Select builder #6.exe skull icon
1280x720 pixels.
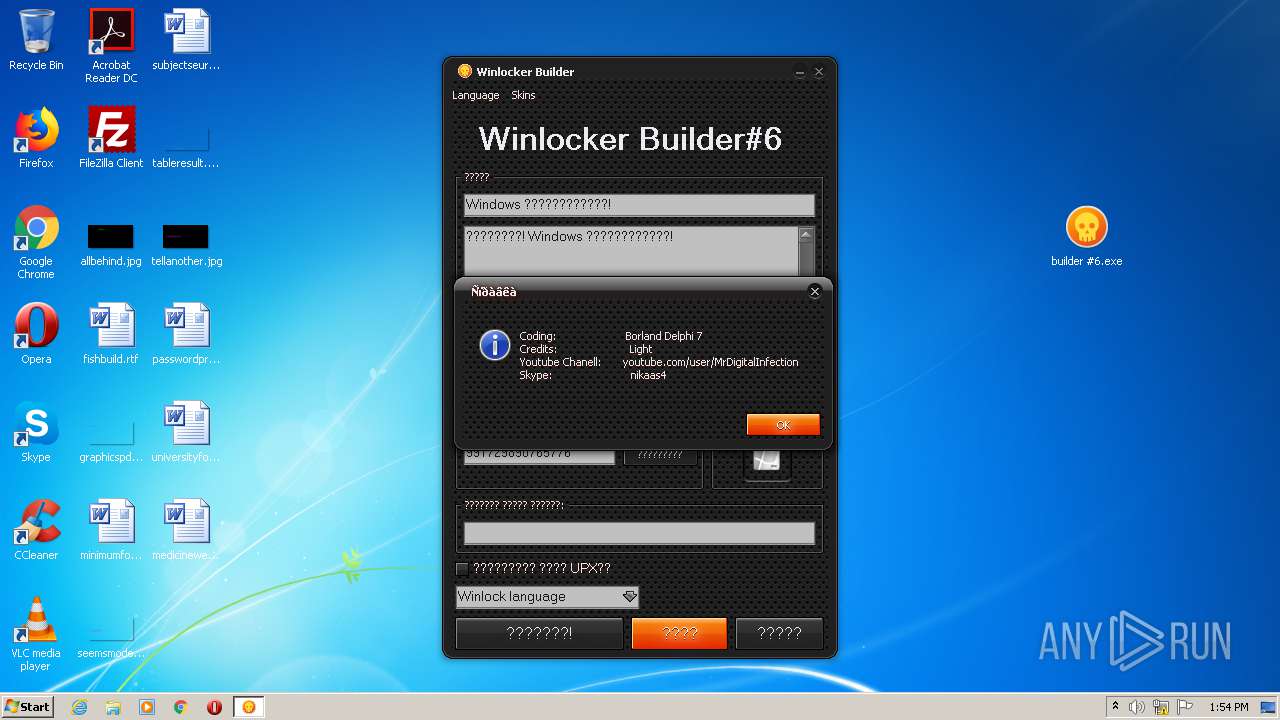[x=1086, y=236]
